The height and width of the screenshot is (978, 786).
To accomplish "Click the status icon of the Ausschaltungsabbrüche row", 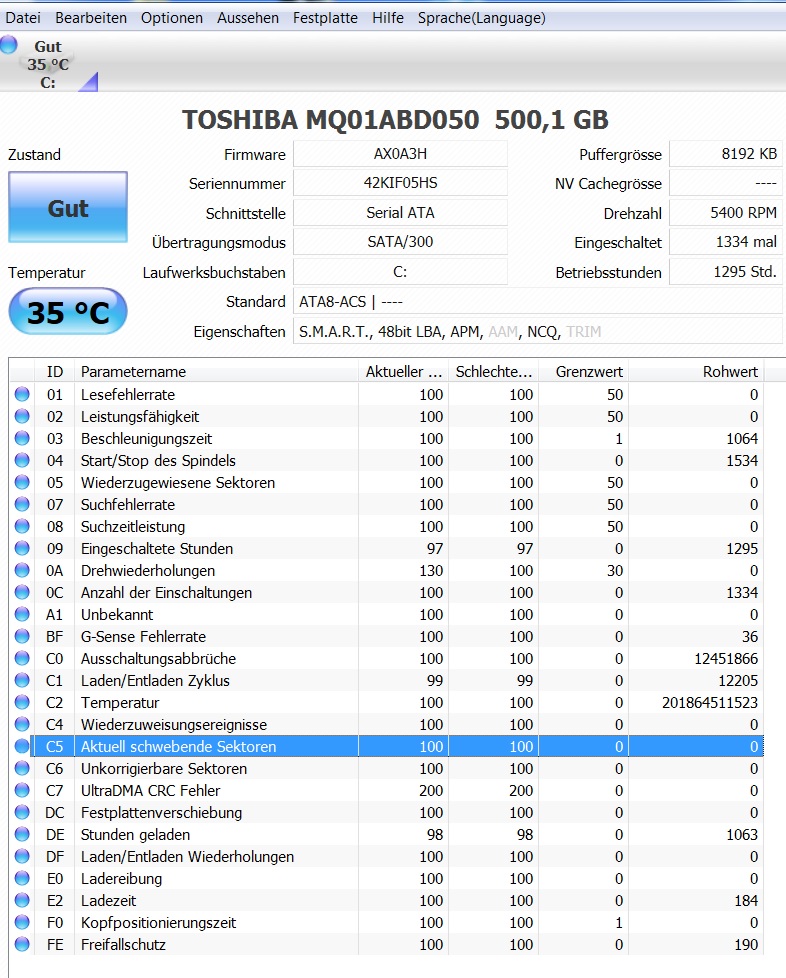I will (22, 658).
